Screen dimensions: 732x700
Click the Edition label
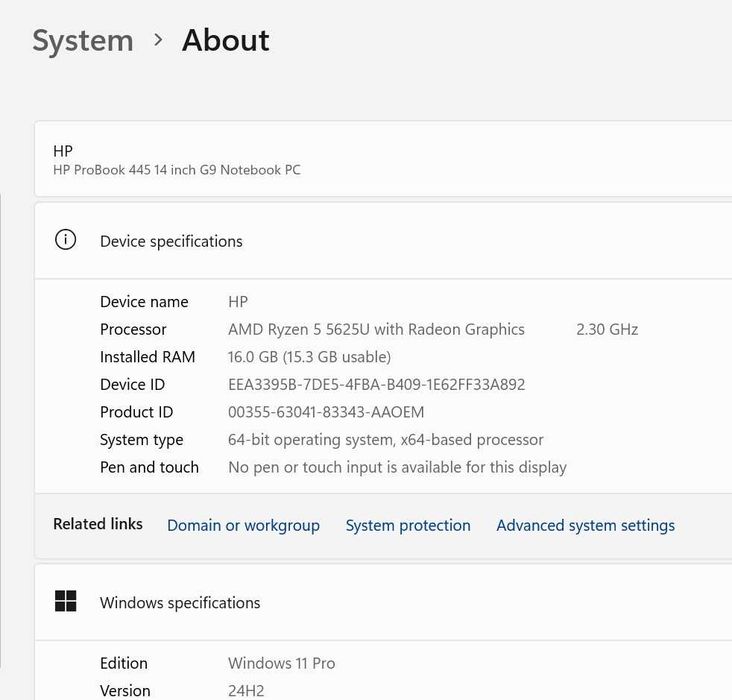(x=124, y=663)
